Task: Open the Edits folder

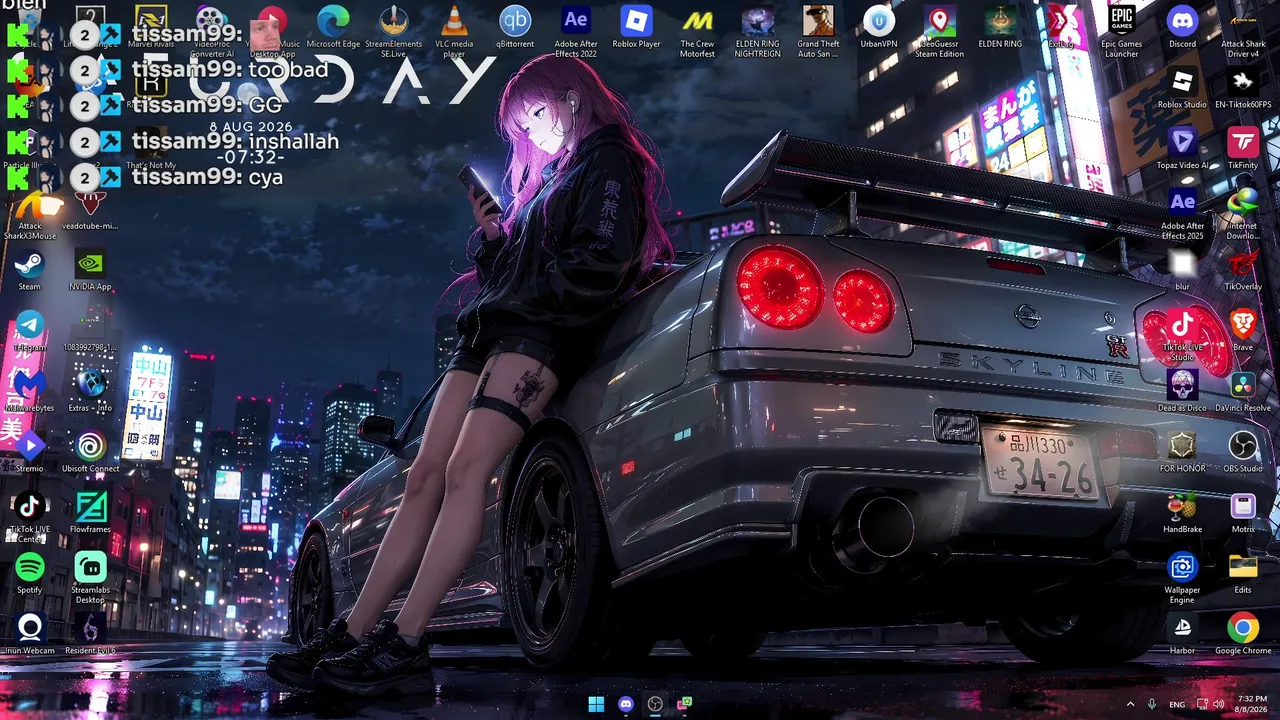Action: pyautogui.click(x=1243, y=574)
